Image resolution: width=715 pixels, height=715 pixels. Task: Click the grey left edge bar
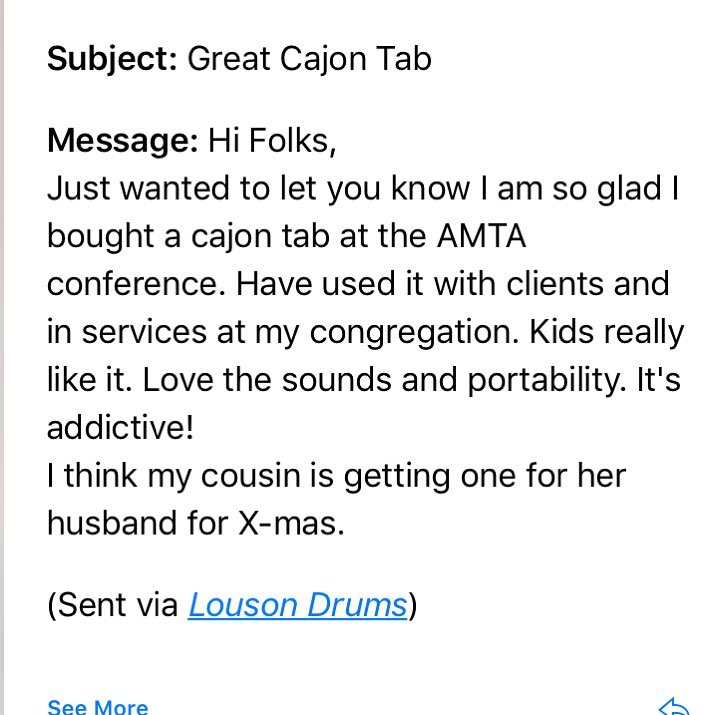coord(2,358)
